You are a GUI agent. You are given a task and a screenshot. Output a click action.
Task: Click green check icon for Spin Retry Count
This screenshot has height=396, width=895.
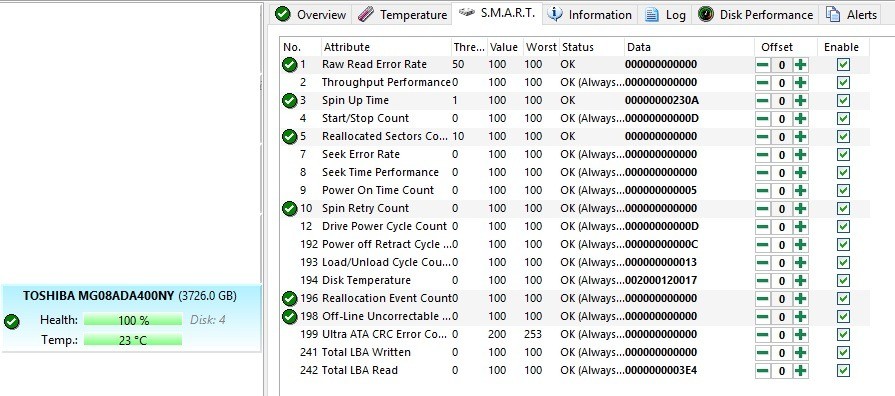click(x=290, y=208)
